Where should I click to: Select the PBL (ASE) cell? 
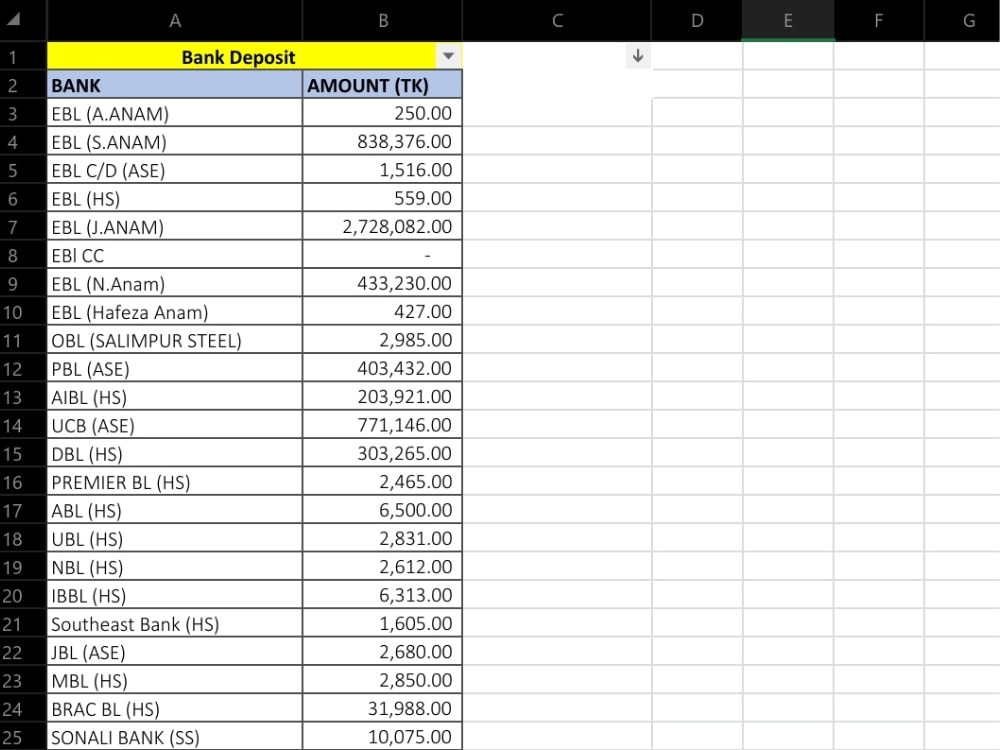175,368
